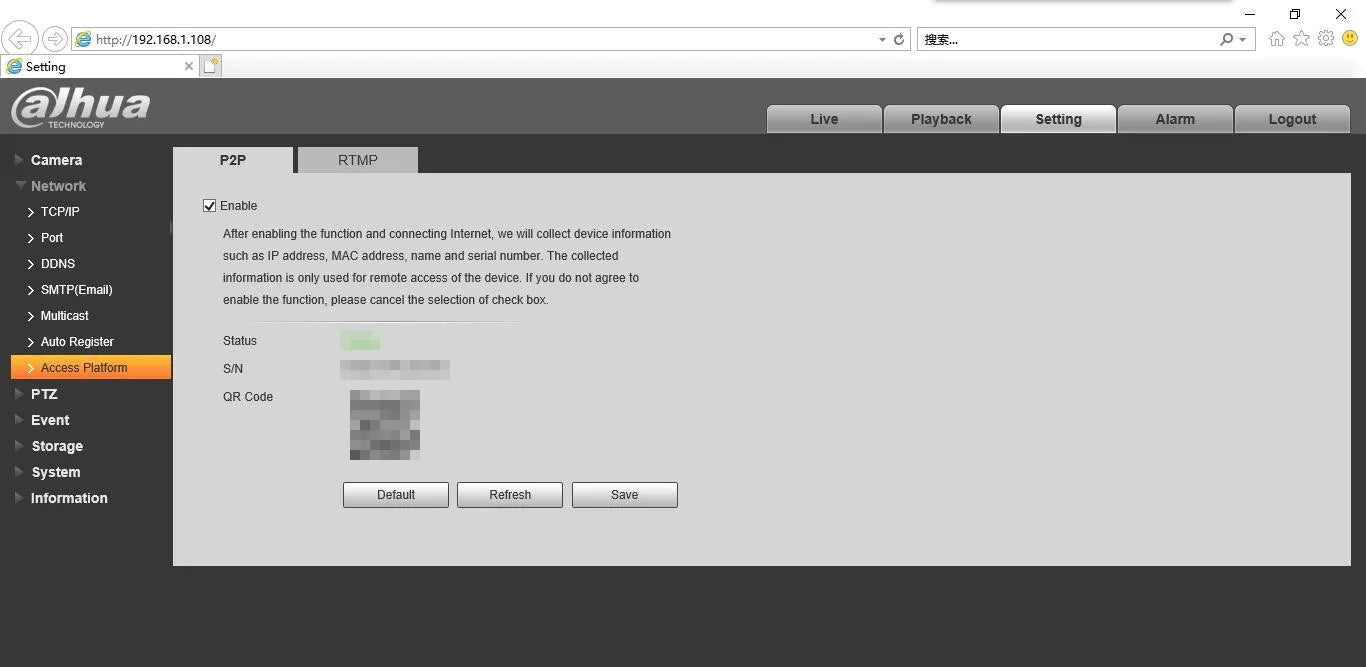Click the browser back arrow icon
Viewport: 1366px width, 667px height.
pos(18,39)
